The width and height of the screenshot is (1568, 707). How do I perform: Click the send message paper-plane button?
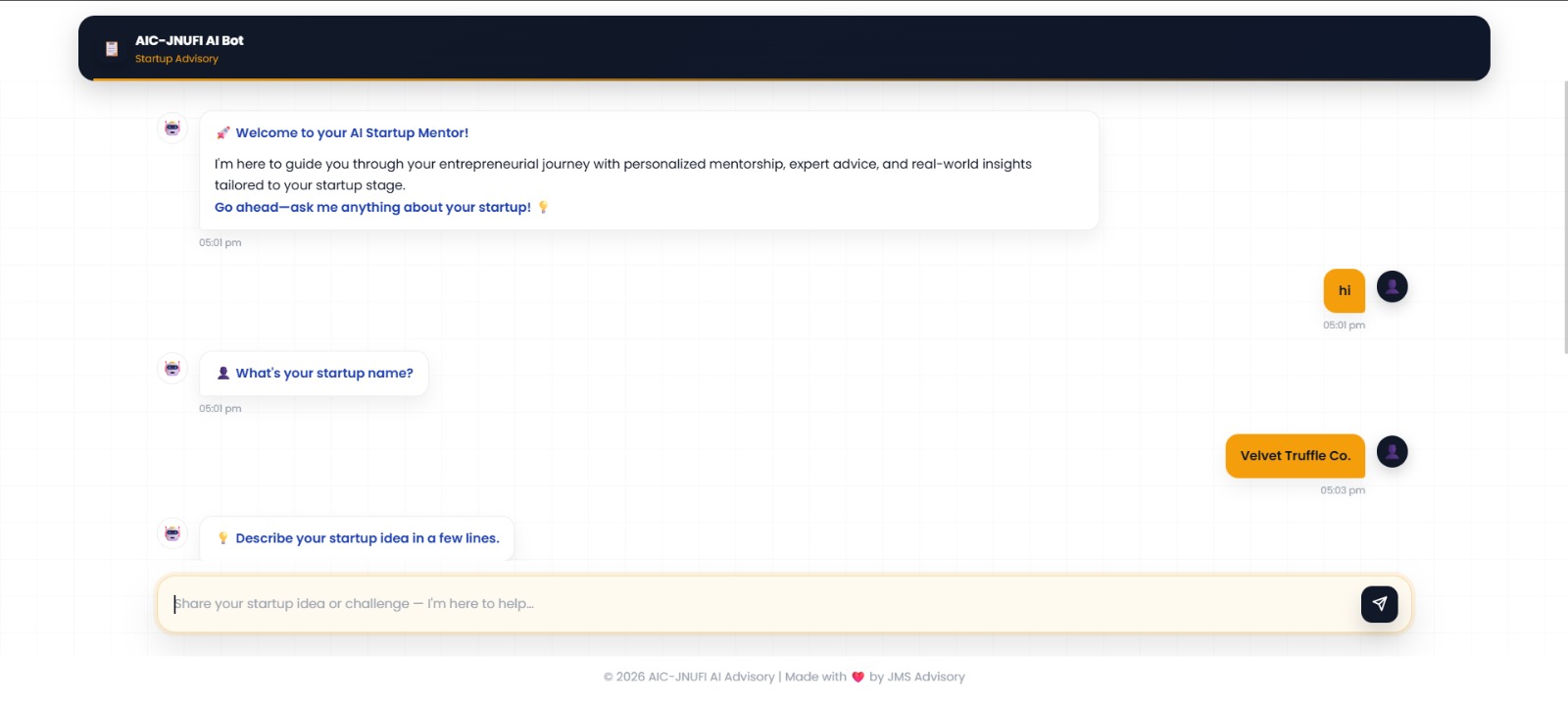coord(1379,604)
